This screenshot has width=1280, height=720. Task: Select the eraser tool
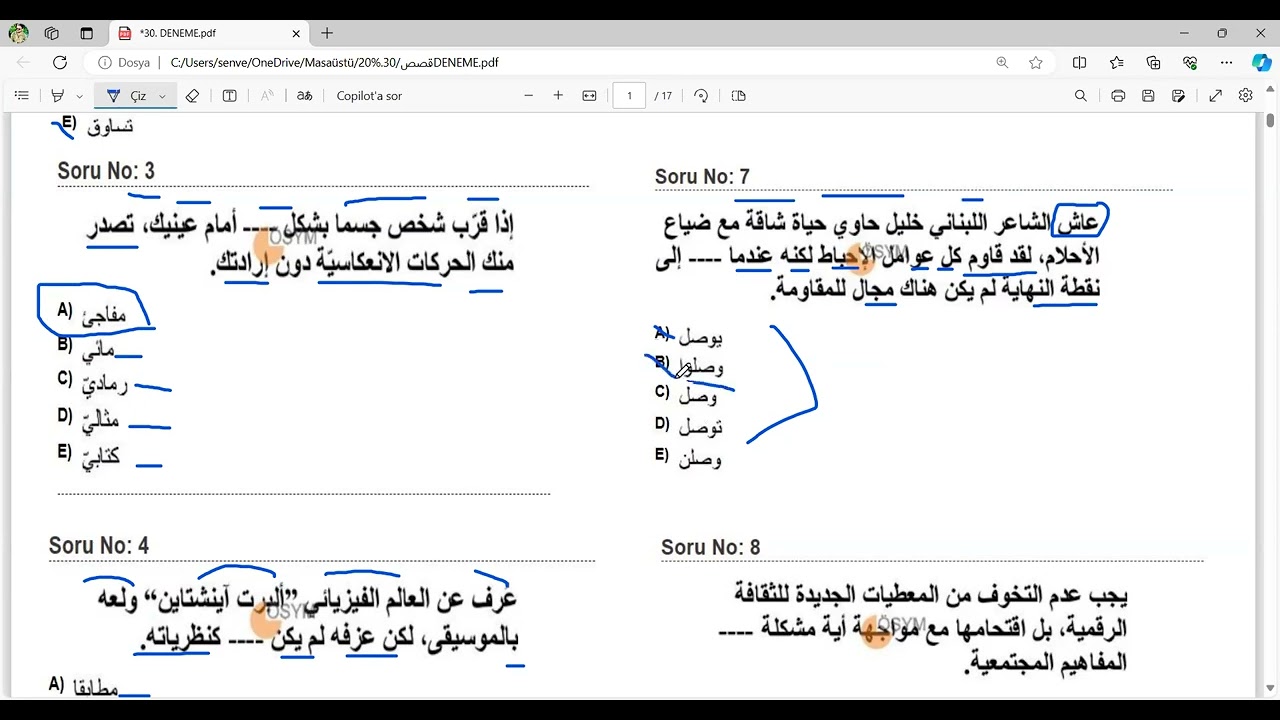pos(193,96)
